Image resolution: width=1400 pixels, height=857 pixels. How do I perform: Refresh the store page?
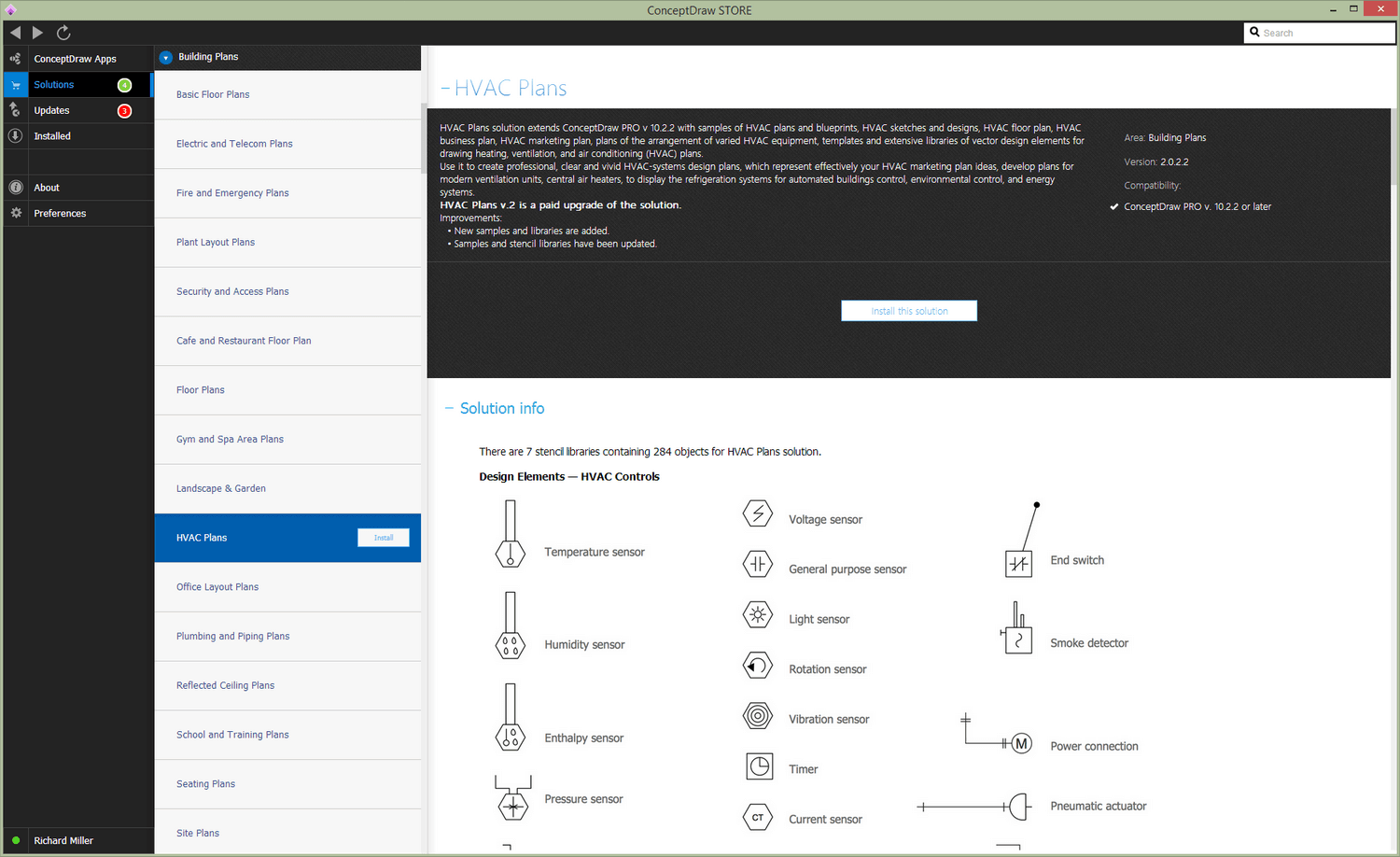[x=63, y=33]
